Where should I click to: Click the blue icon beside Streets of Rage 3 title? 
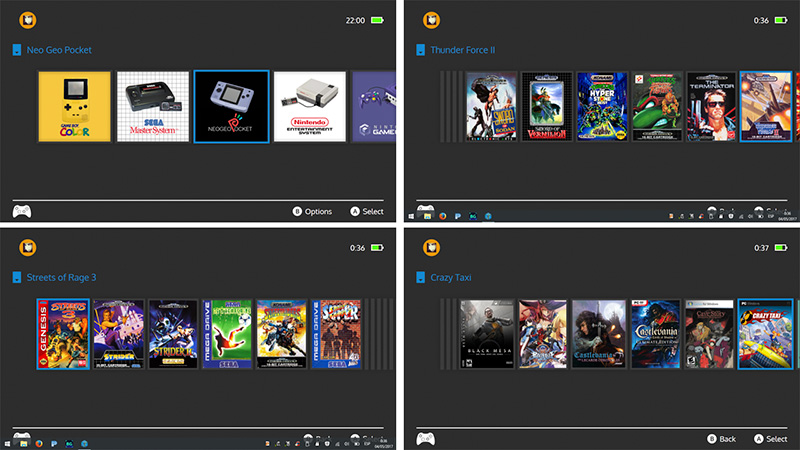(16, 277)
